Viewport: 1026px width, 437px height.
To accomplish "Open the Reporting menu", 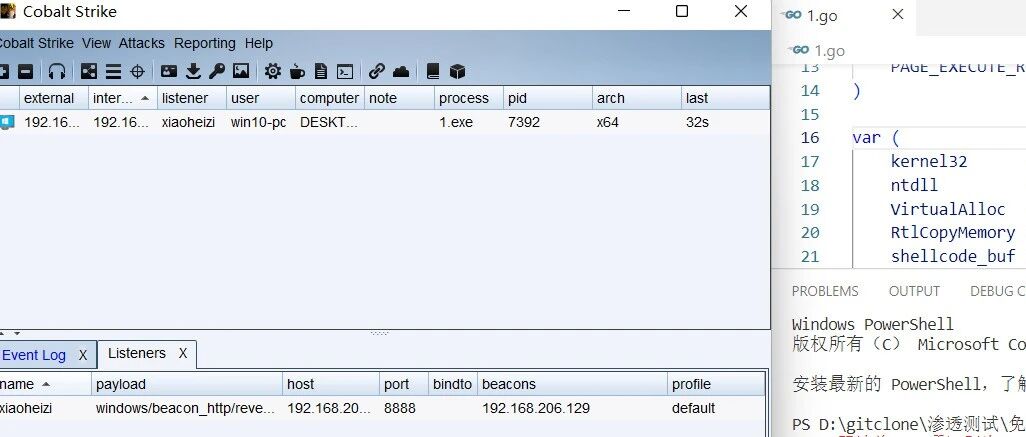I will pos(204,43).
